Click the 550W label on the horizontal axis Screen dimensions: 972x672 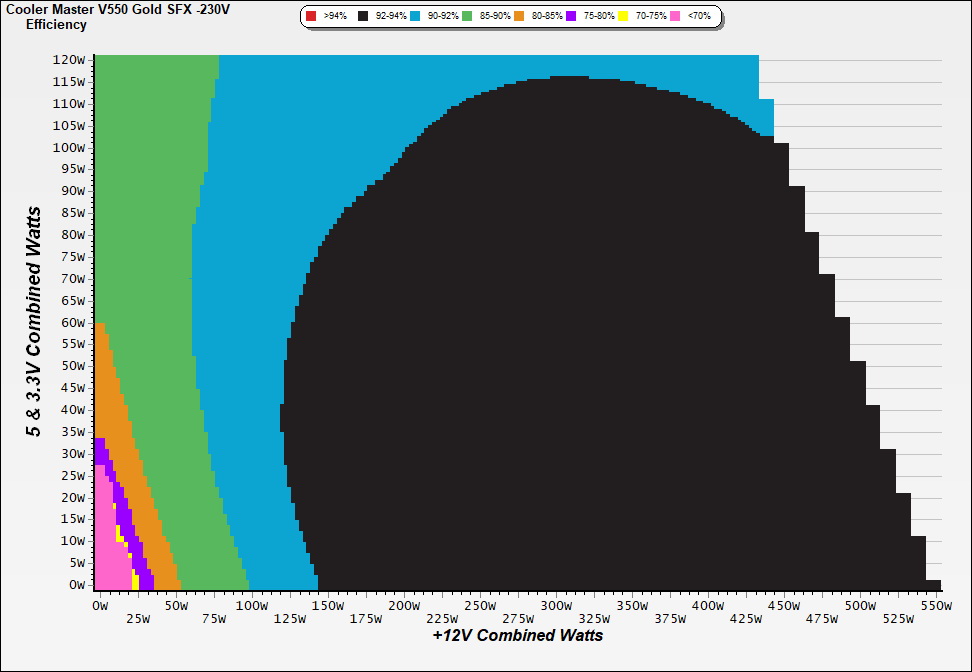(x=935, y=606)
